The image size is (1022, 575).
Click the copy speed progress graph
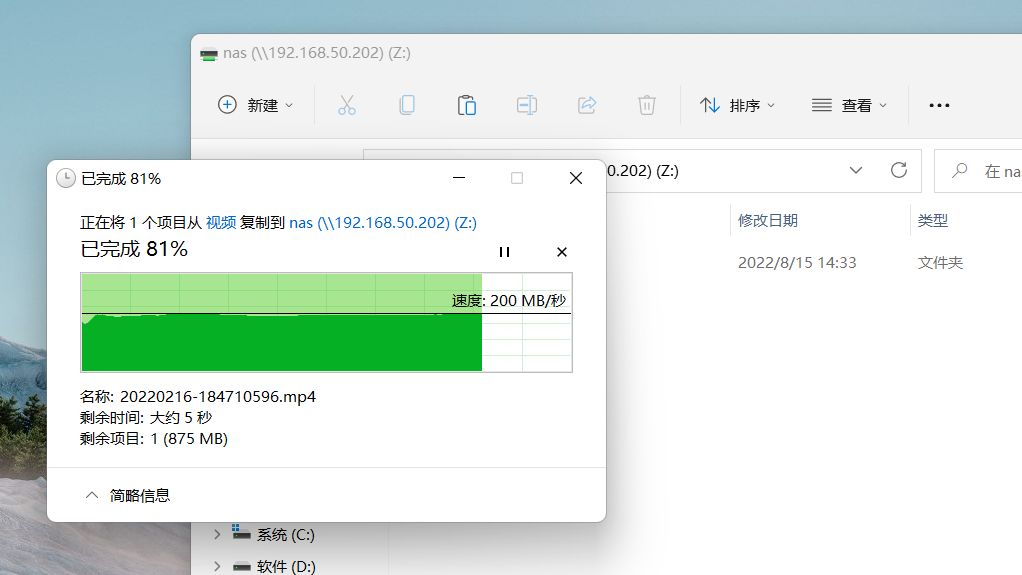(327, 323)
